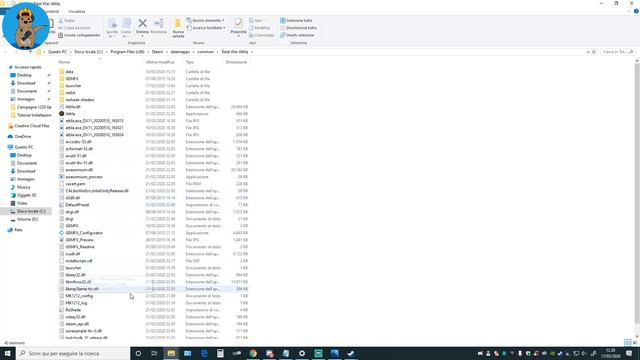Click Questo PC in the address bar
The width and height of the screenshot is (640, 360).
(x=57, y=52)
